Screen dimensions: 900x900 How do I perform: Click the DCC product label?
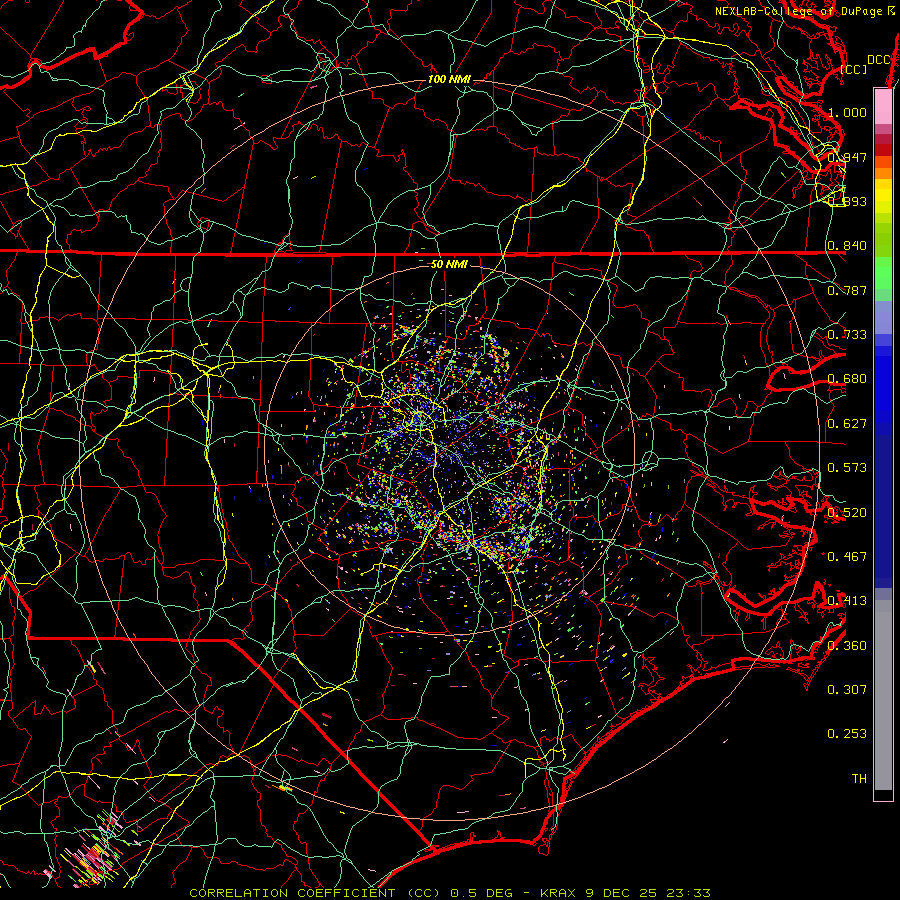878,60
